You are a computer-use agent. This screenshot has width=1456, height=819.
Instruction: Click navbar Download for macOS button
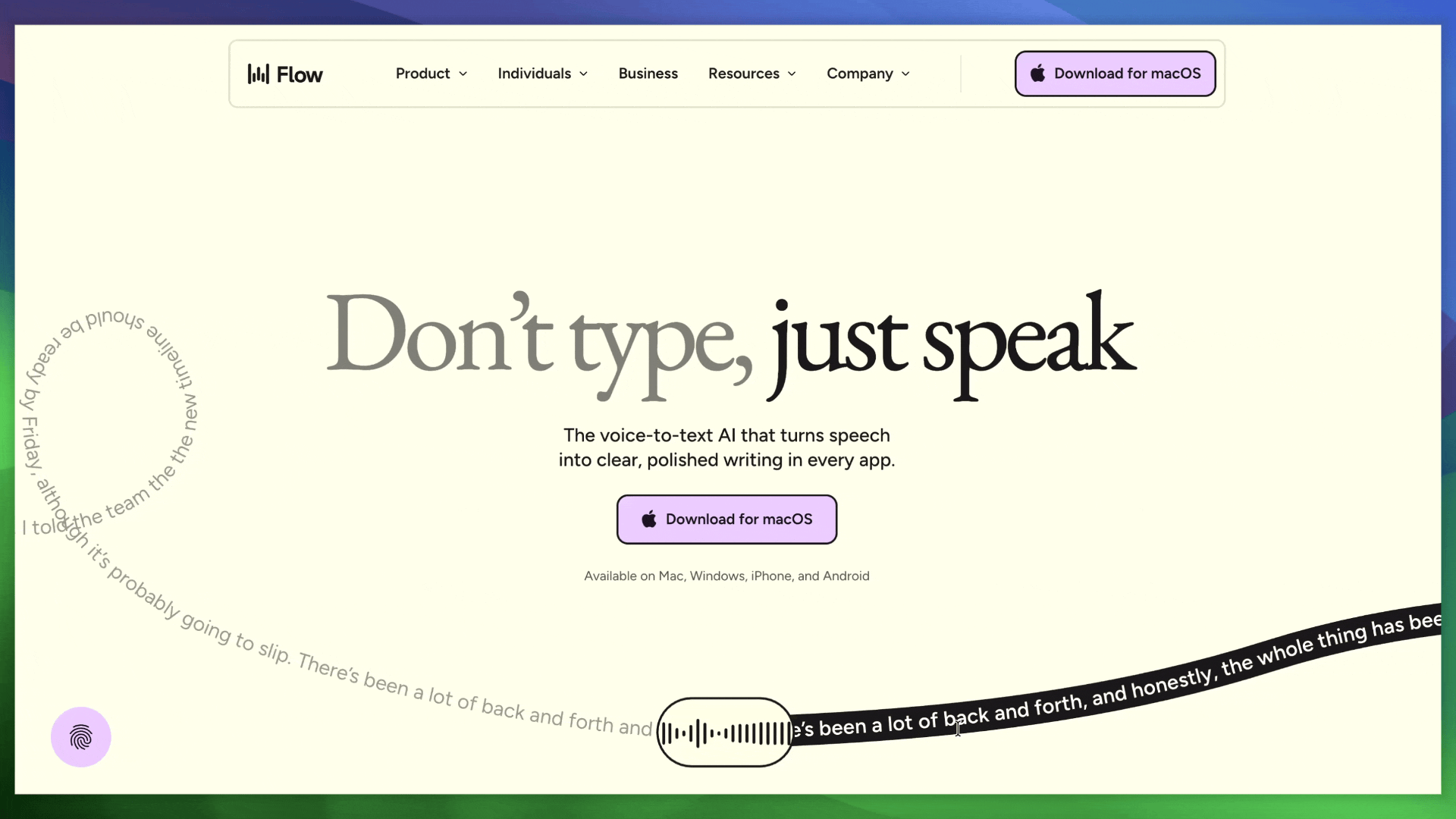[1115, 74]
